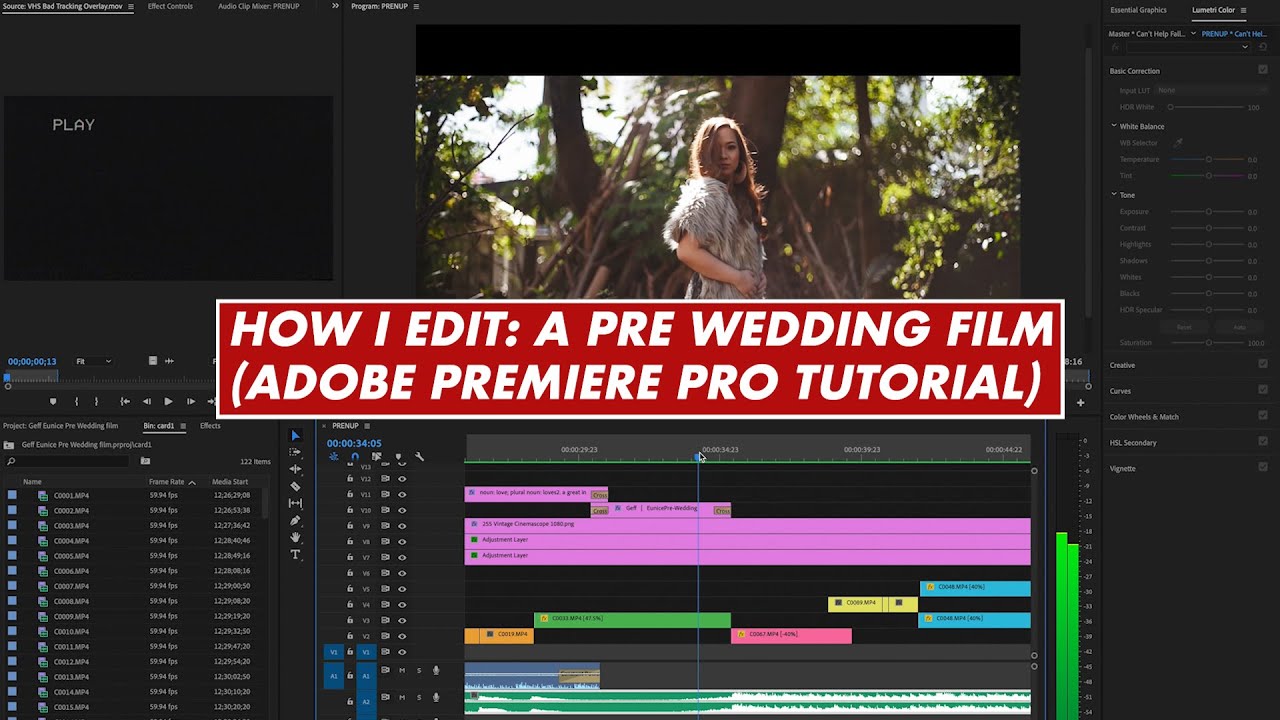1280x720 pixels.
Task: Click Mark In in Source monitor
Action: 76,401
